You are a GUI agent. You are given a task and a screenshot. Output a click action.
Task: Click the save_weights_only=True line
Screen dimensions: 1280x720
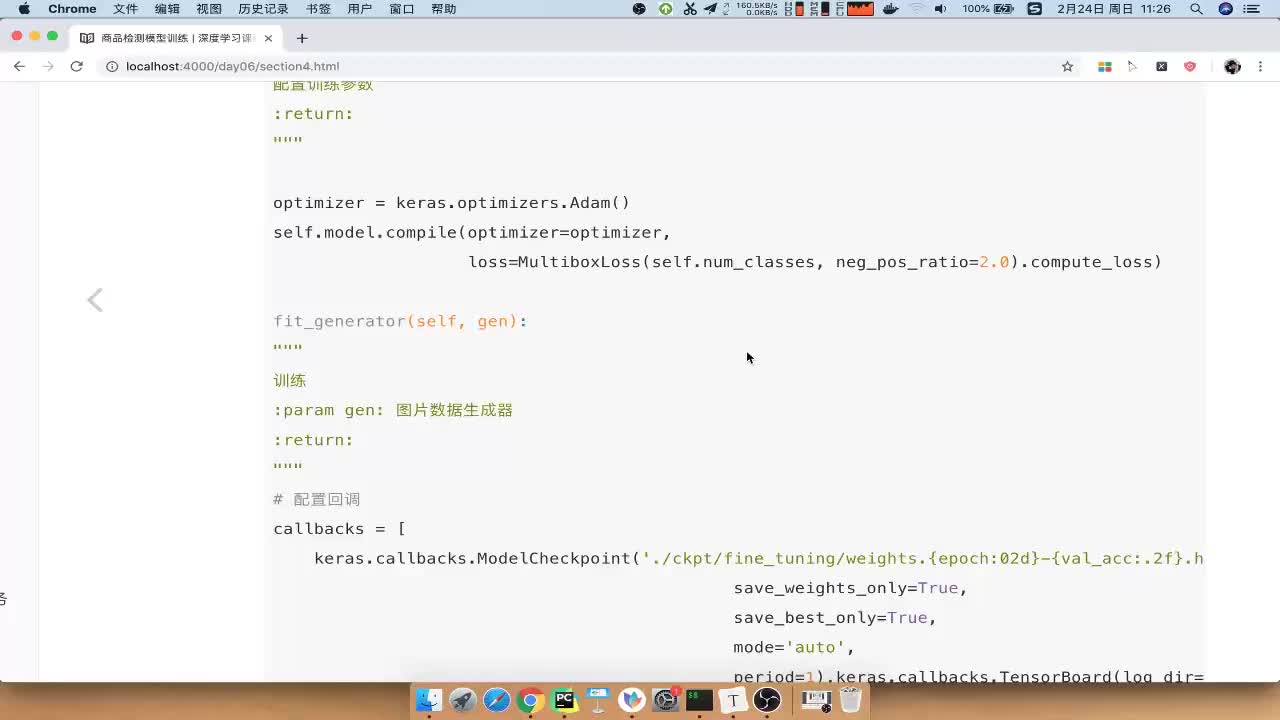(850, 588)
